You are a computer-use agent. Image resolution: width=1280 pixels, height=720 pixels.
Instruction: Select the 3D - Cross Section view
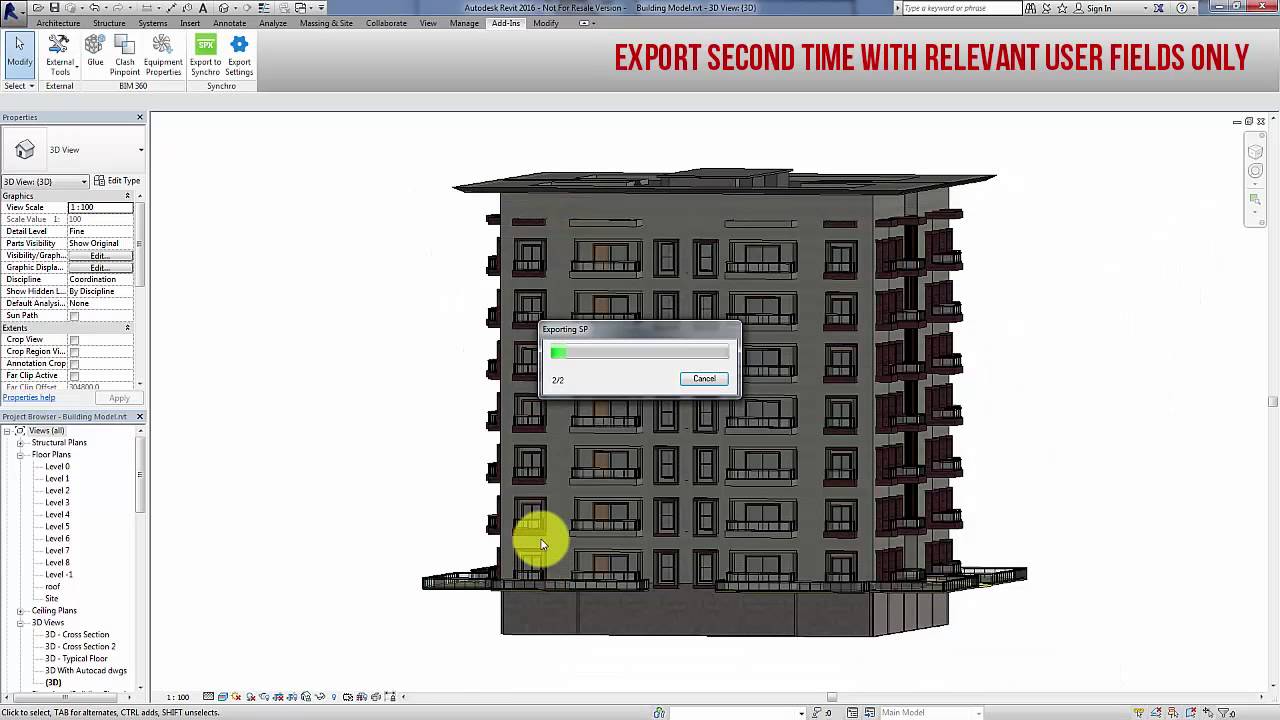pos(77,635)
